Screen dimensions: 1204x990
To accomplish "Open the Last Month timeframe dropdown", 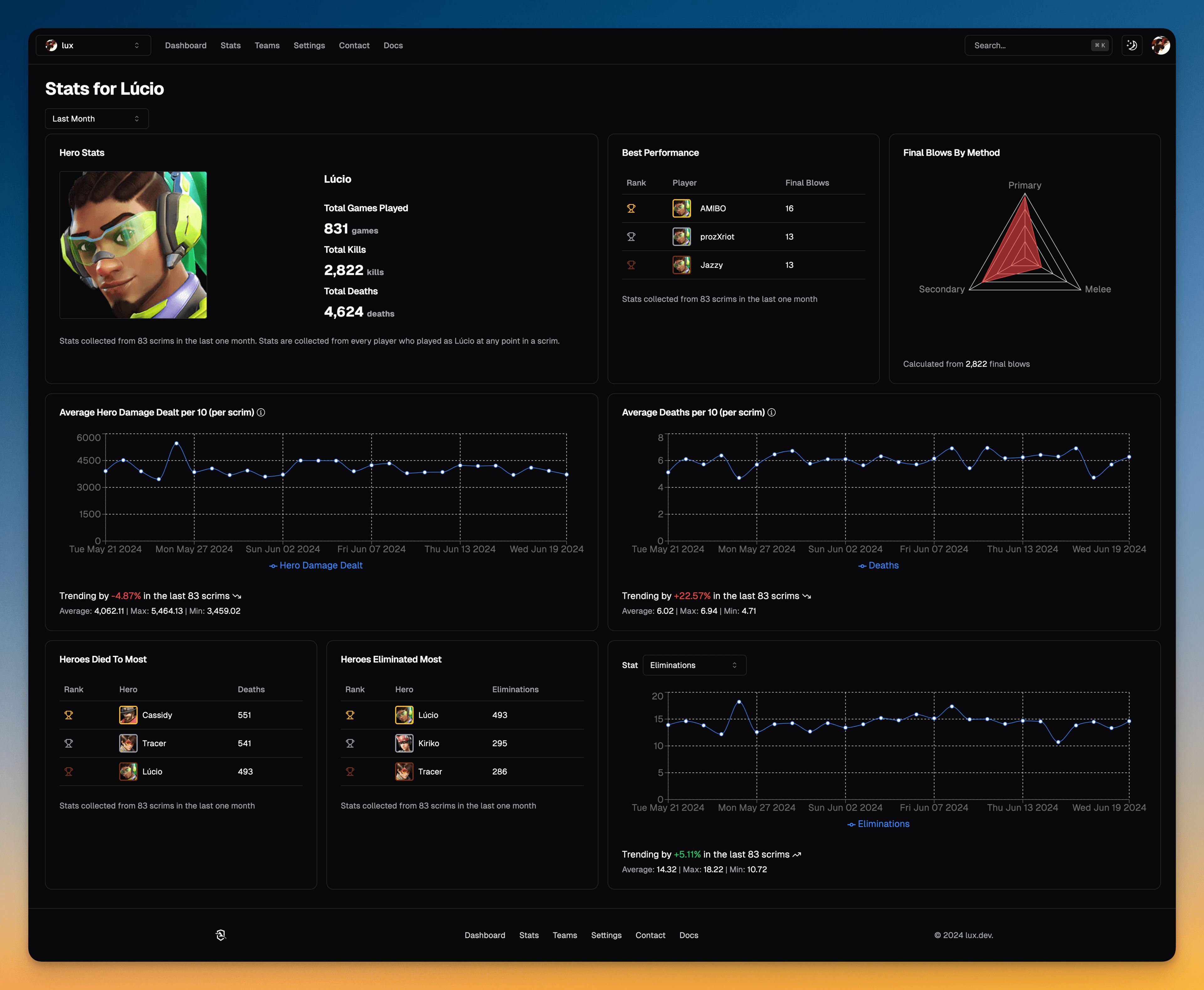I will [x=97, y=118].
